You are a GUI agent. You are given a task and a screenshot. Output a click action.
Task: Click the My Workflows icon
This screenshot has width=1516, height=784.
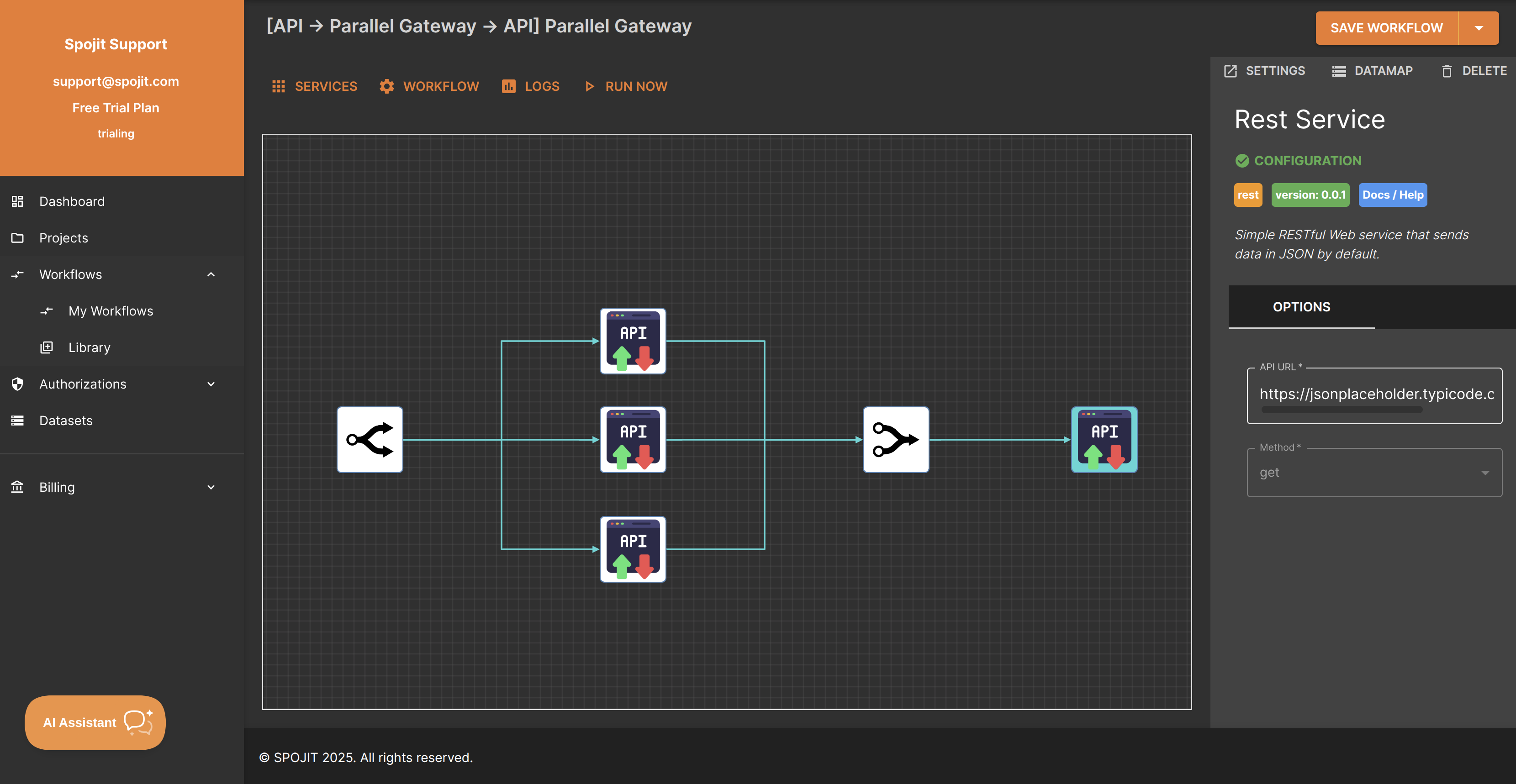click(x=47, y=310)
